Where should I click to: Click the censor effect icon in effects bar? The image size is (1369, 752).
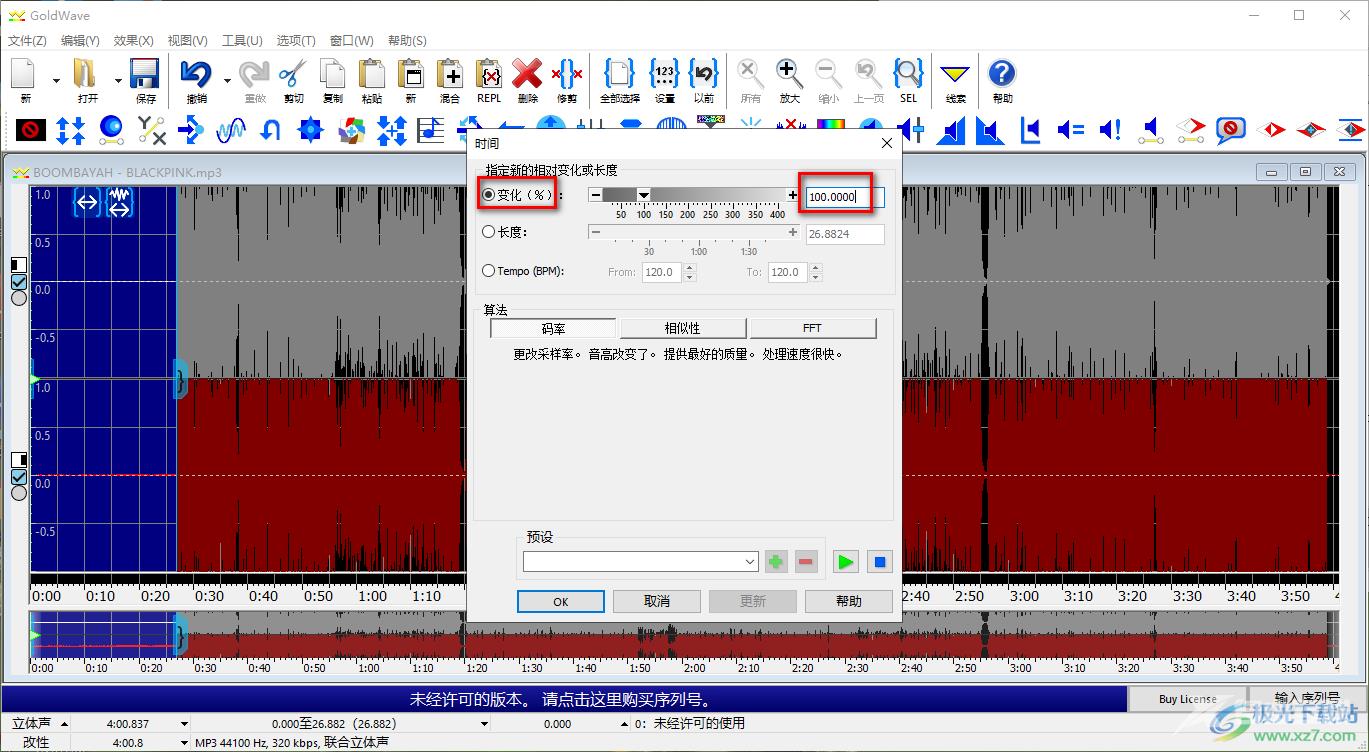pos(31,130)
